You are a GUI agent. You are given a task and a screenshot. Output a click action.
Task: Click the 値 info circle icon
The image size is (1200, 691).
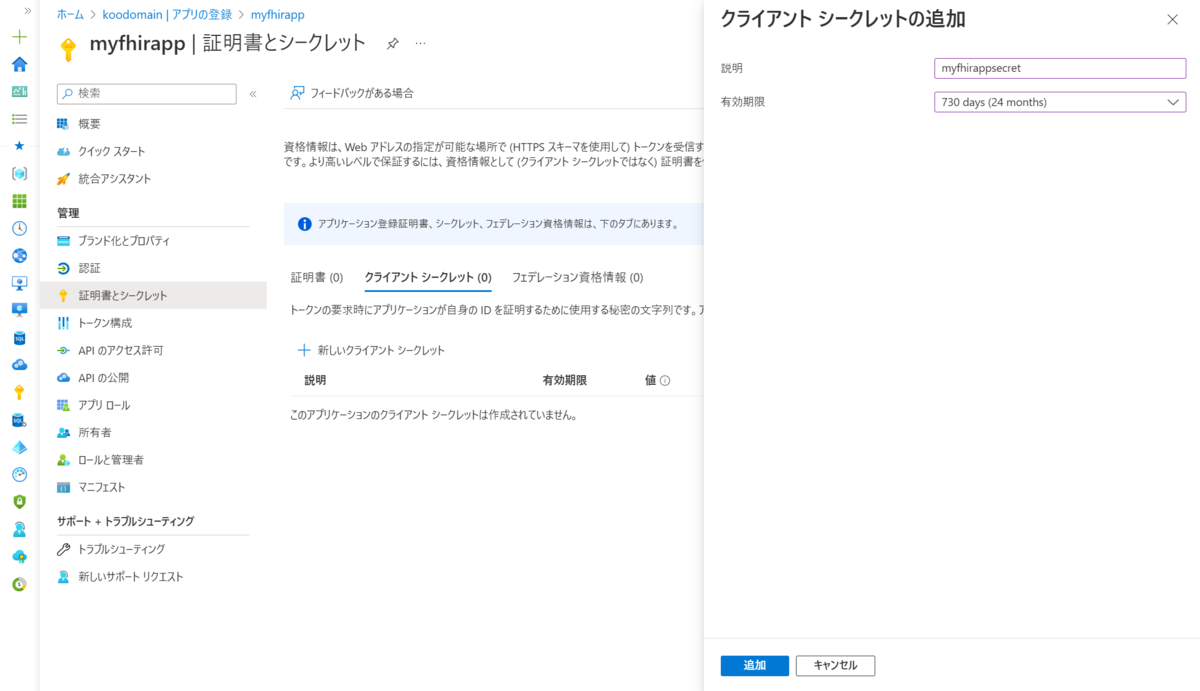click(665, 381)
